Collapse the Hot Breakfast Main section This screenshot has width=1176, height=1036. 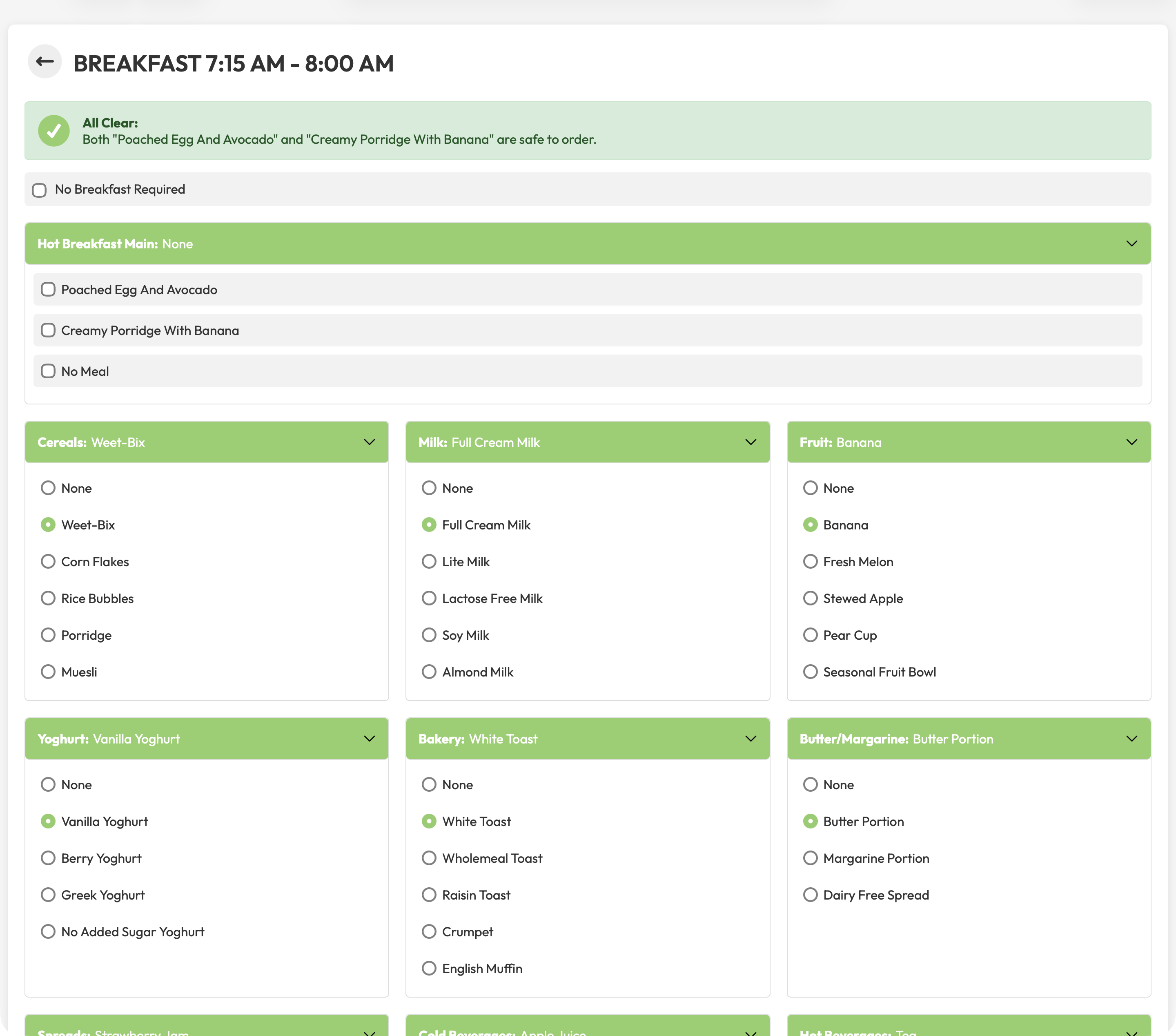[1131, 243]
